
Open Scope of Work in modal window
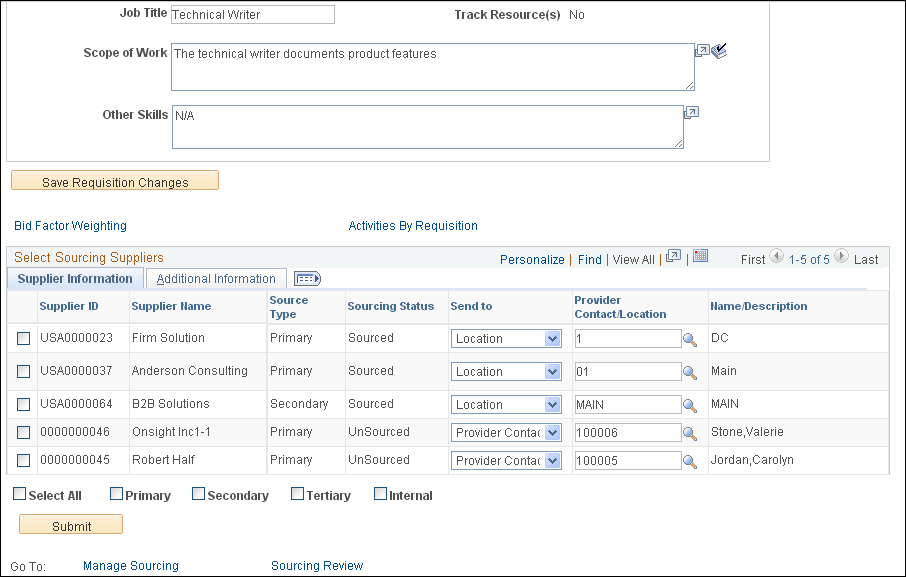(703, 49)
